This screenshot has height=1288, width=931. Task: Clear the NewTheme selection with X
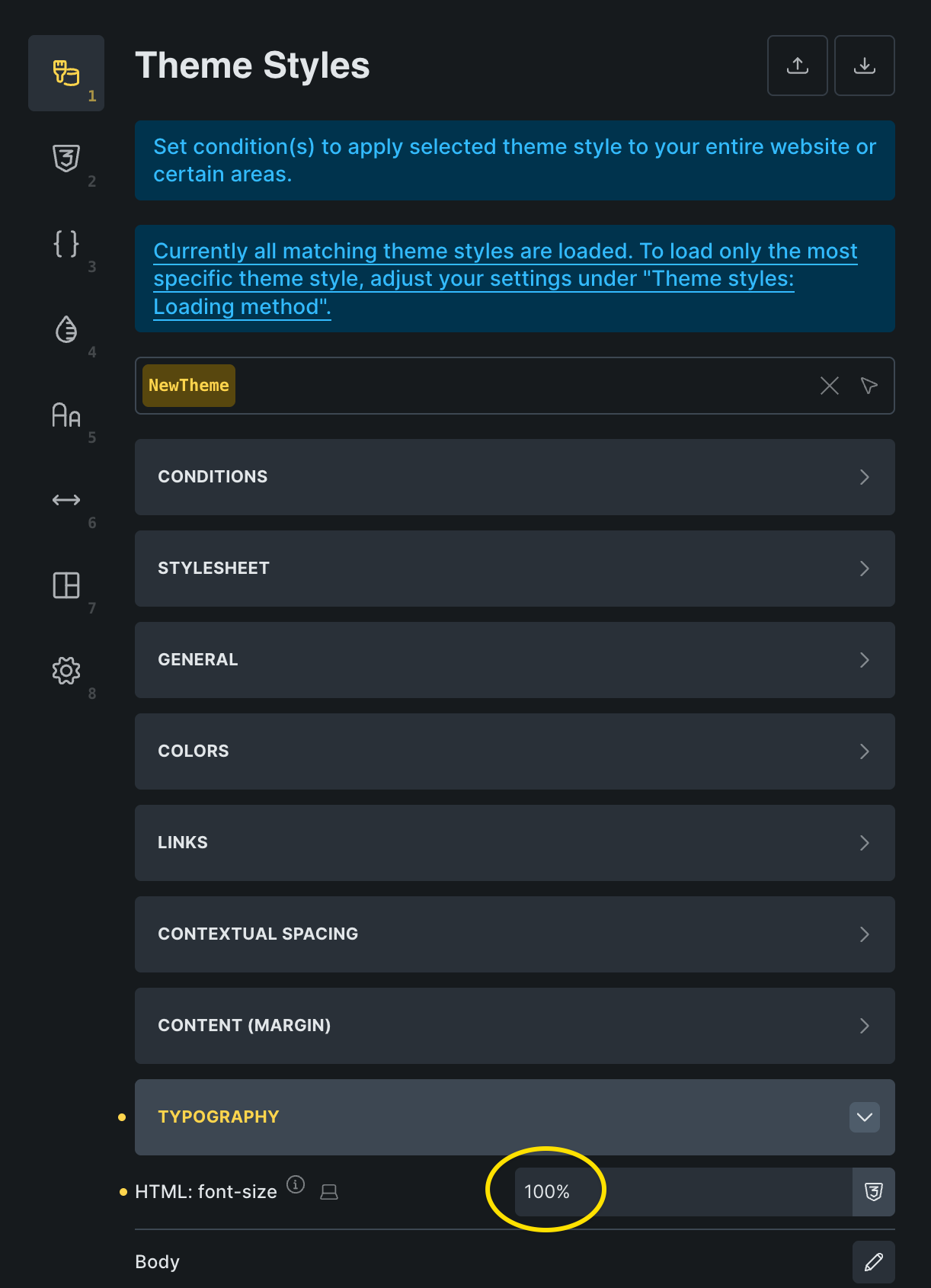829,386
